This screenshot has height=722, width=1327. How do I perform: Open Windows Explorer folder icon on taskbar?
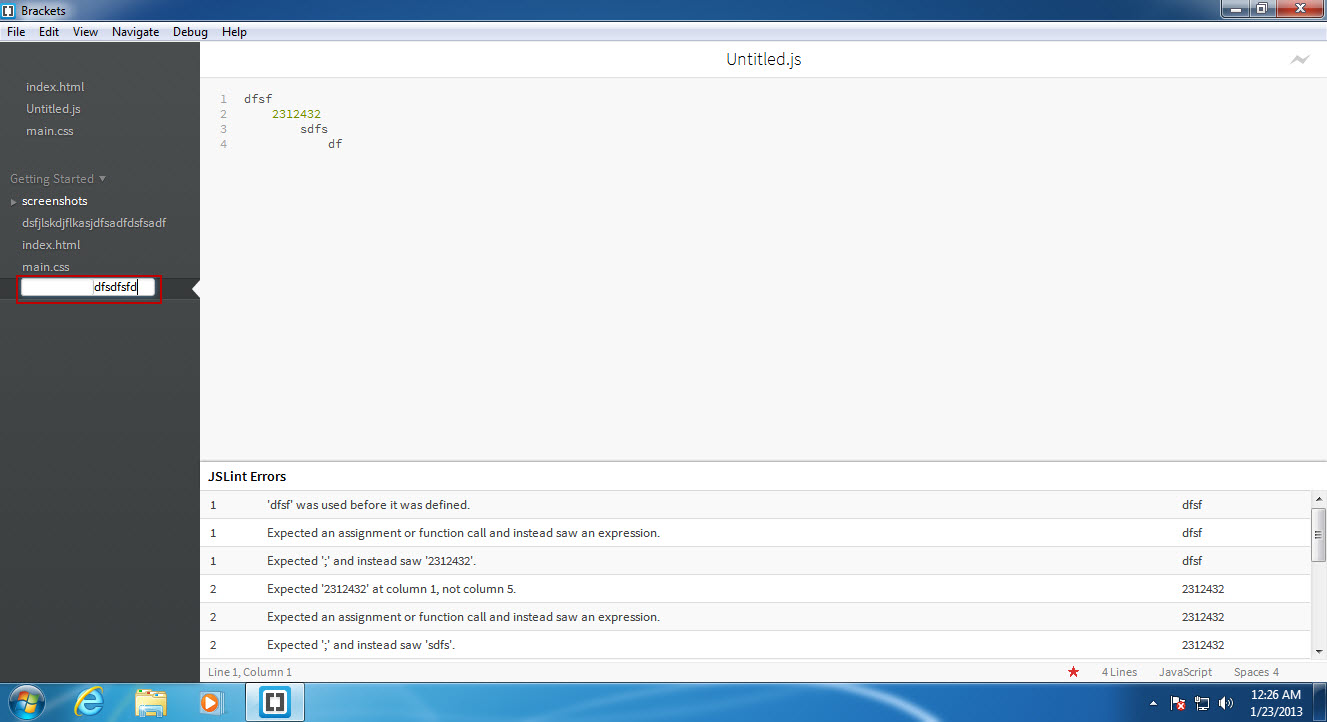coord(150,702)
